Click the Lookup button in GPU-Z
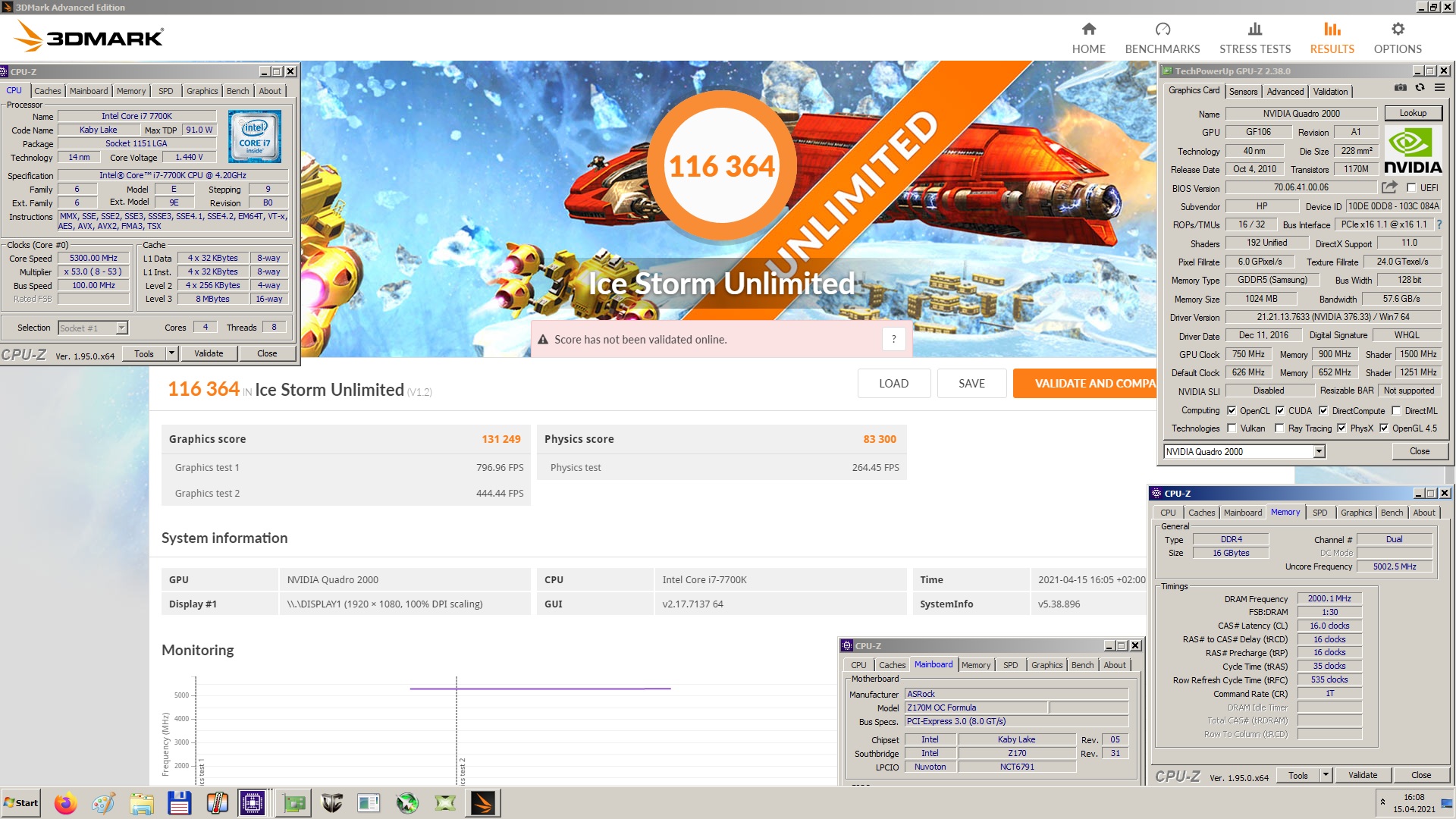This screenshot has width=1456, height=819. pyautogui.click(x=1413, y=113)
